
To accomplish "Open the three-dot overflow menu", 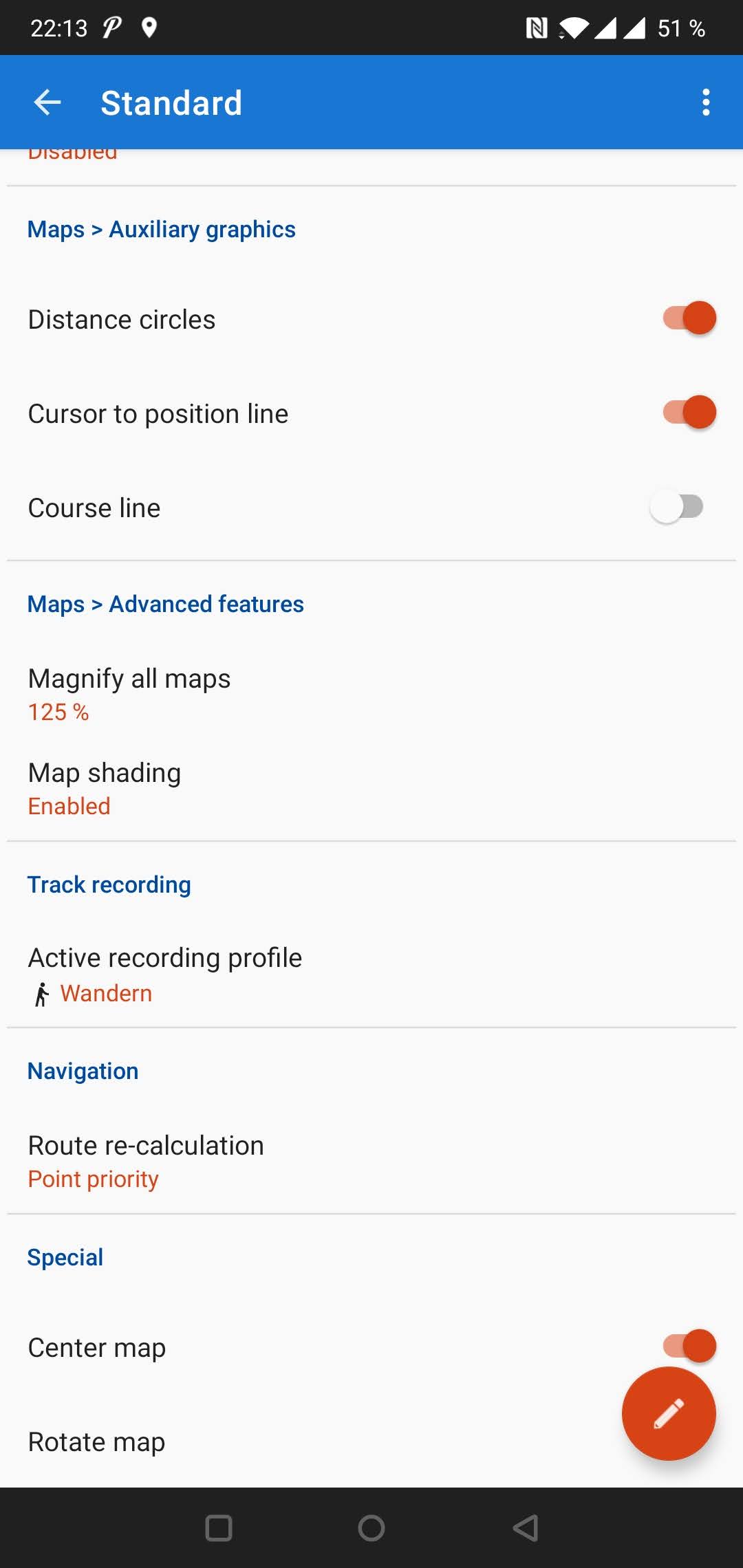I will tap(705, 103).
